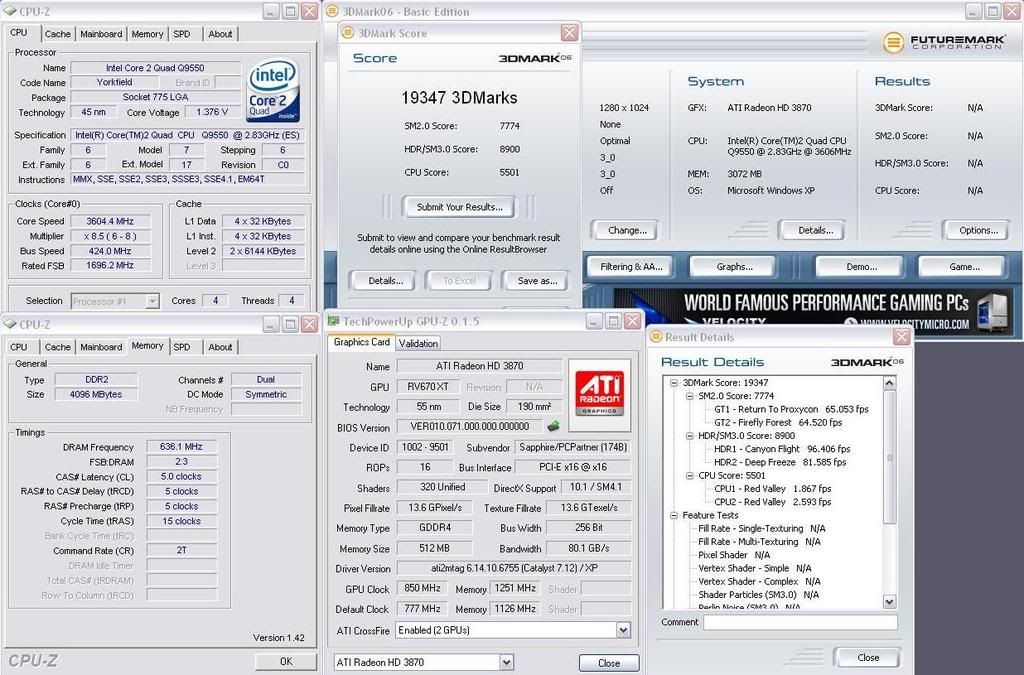This screenshot has height=675, width=1024.
Task: Click the Core Speed 3604.4 MHz value
Action: 110,221
